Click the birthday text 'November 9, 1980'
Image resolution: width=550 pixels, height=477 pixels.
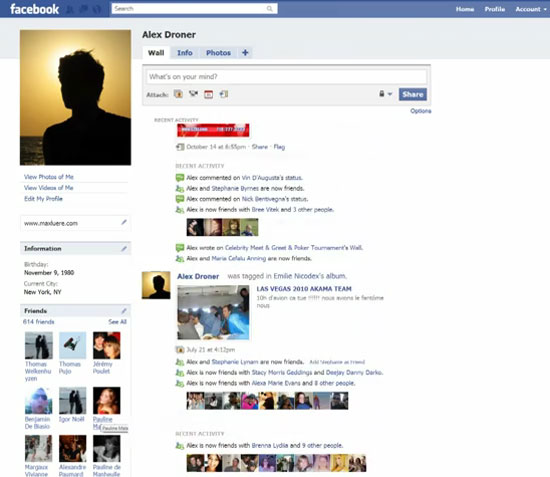pyautogui.click(x=49, y=273)
